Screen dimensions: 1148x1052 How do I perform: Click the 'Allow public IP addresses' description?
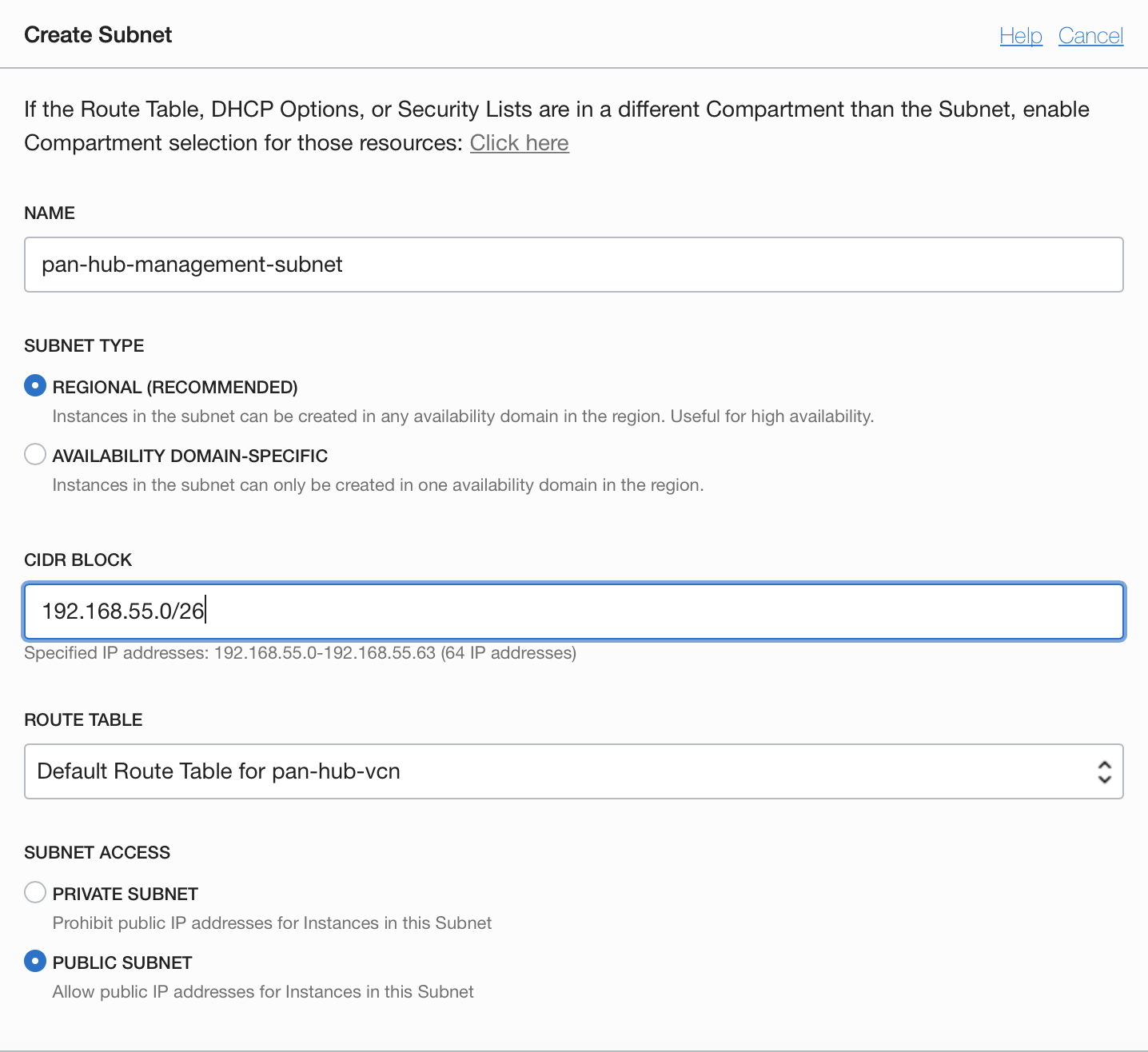pos(263,992)
